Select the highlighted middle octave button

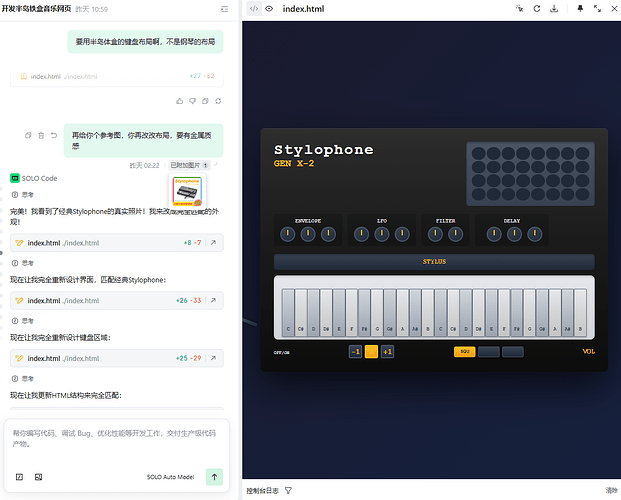[x=371, y=351]
